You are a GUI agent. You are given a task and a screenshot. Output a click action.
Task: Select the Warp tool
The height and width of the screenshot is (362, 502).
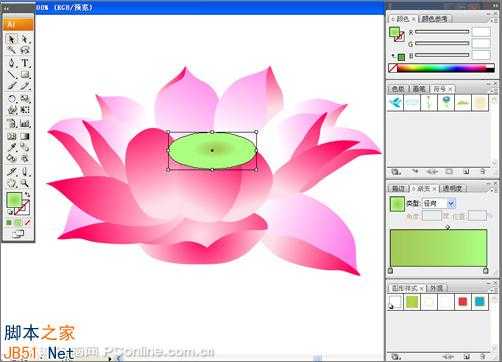(11, 110)
